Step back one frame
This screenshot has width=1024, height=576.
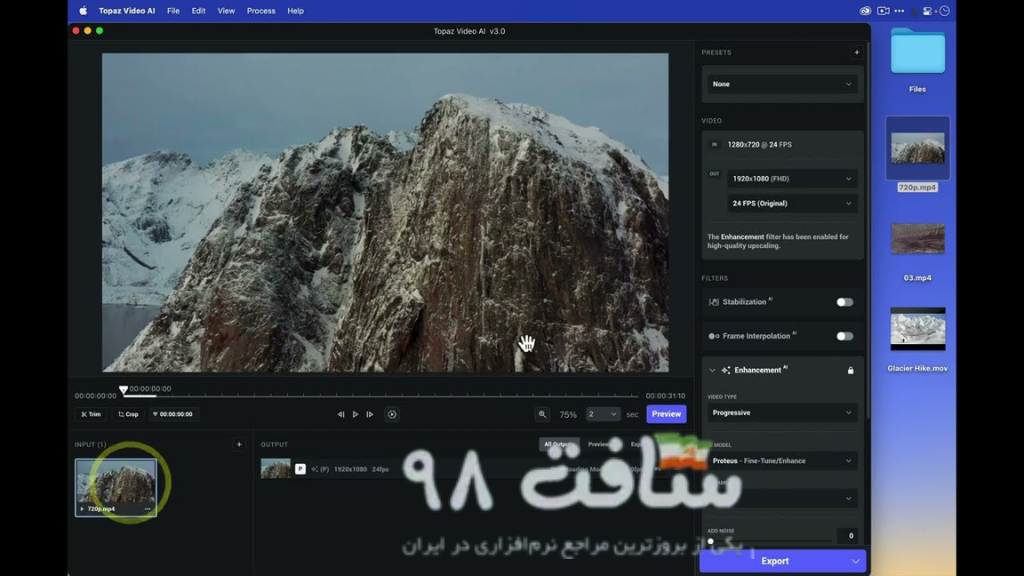click(x=341, y=414)
